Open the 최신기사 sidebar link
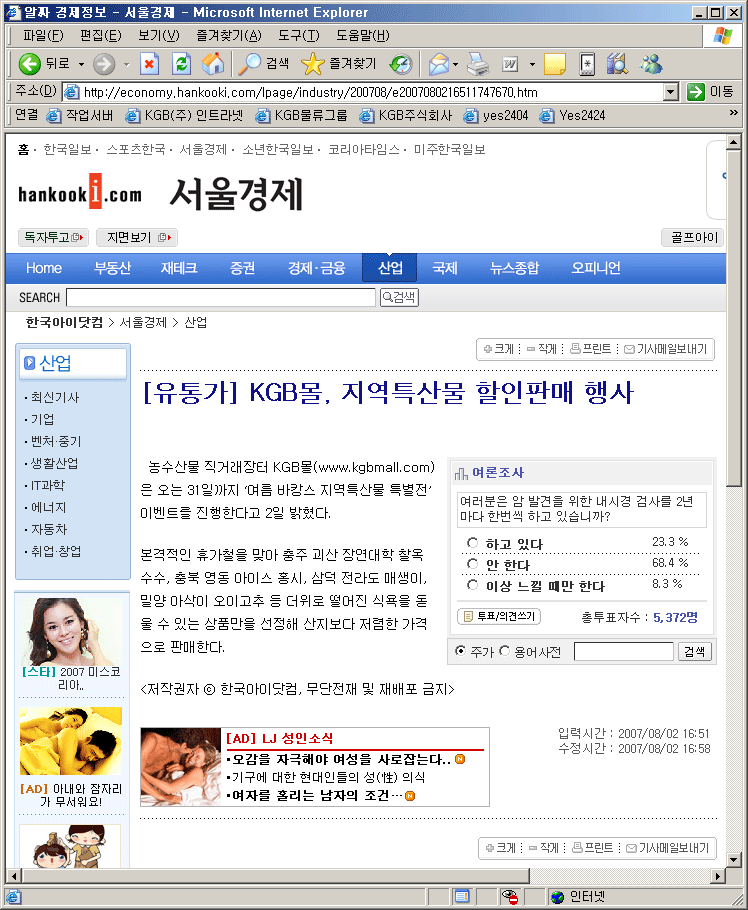 click(55, 398)
